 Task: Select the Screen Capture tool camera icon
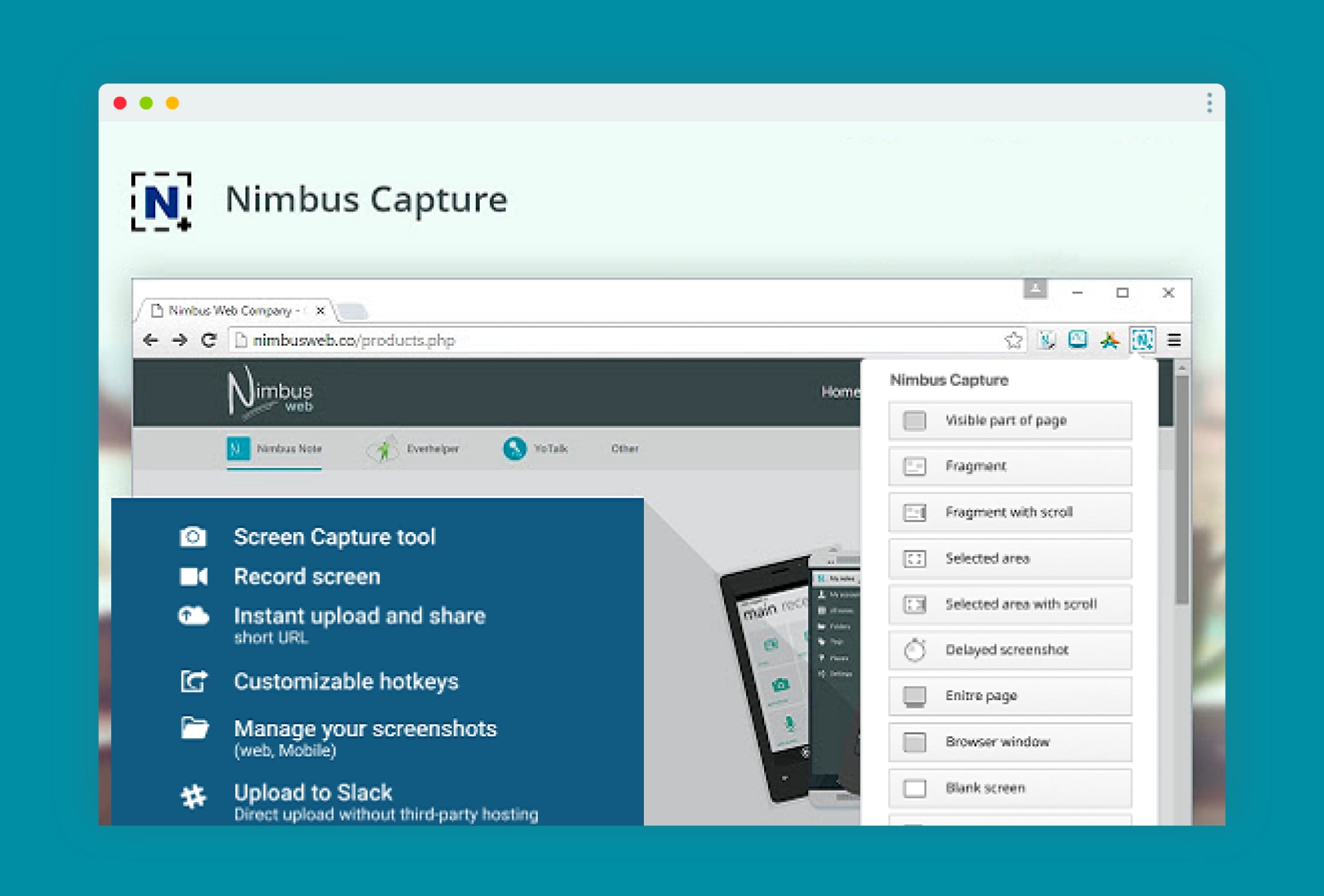point(192,536)
